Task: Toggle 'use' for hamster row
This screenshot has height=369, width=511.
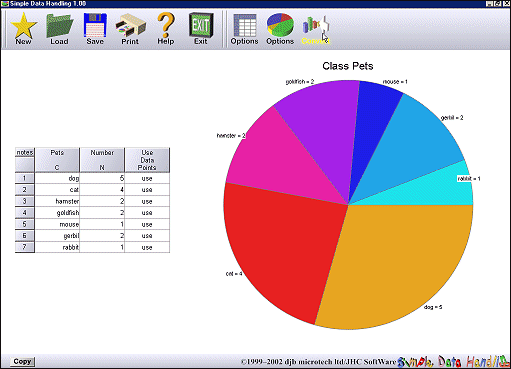Action: pyautogui.click(x=147, y=201)
